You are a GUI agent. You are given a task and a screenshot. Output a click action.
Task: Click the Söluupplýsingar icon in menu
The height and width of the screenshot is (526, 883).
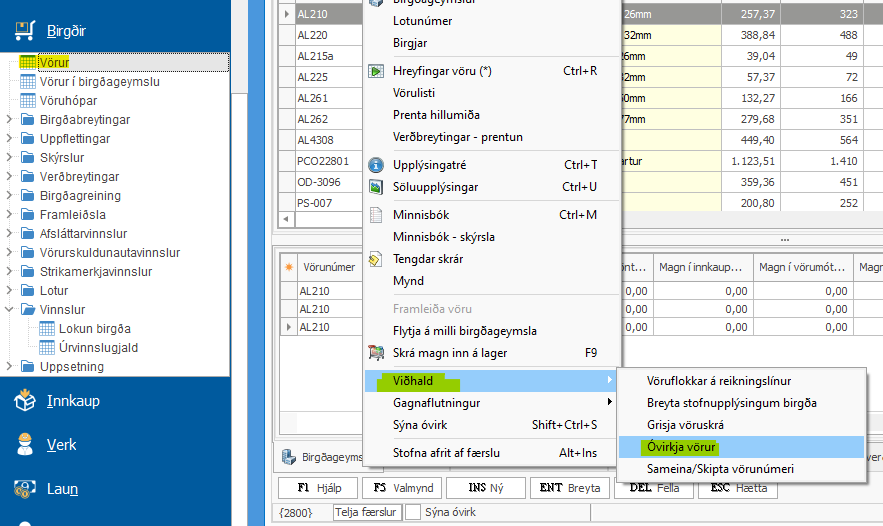376,187
